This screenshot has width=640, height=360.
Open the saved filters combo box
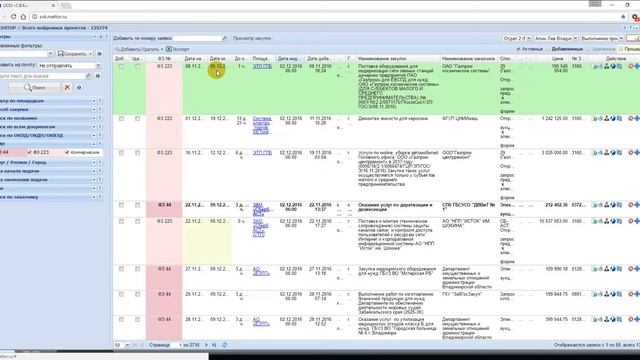click(x=50, y=54)
